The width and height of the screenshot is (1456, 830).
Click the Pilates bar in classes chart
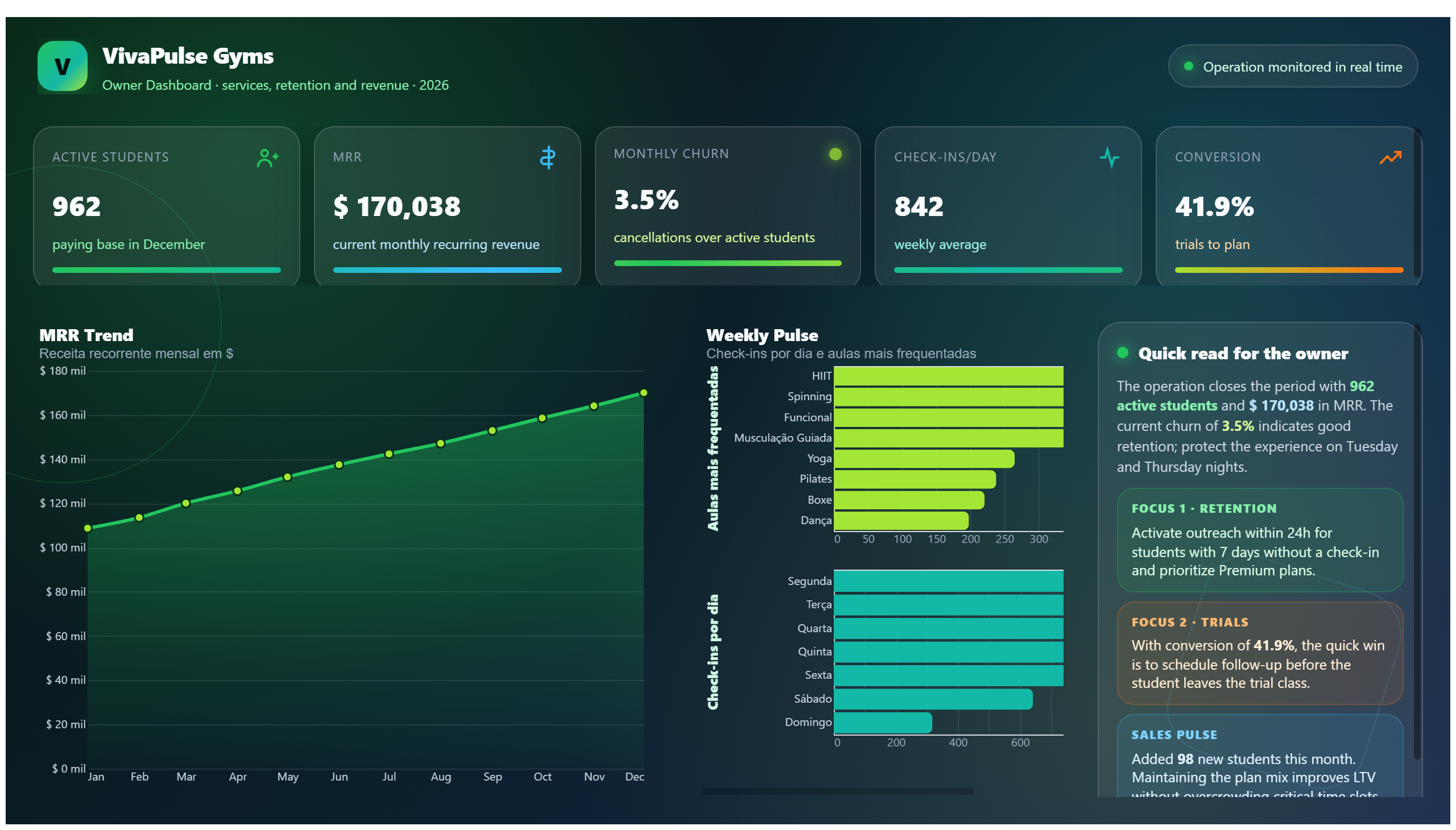915,479
